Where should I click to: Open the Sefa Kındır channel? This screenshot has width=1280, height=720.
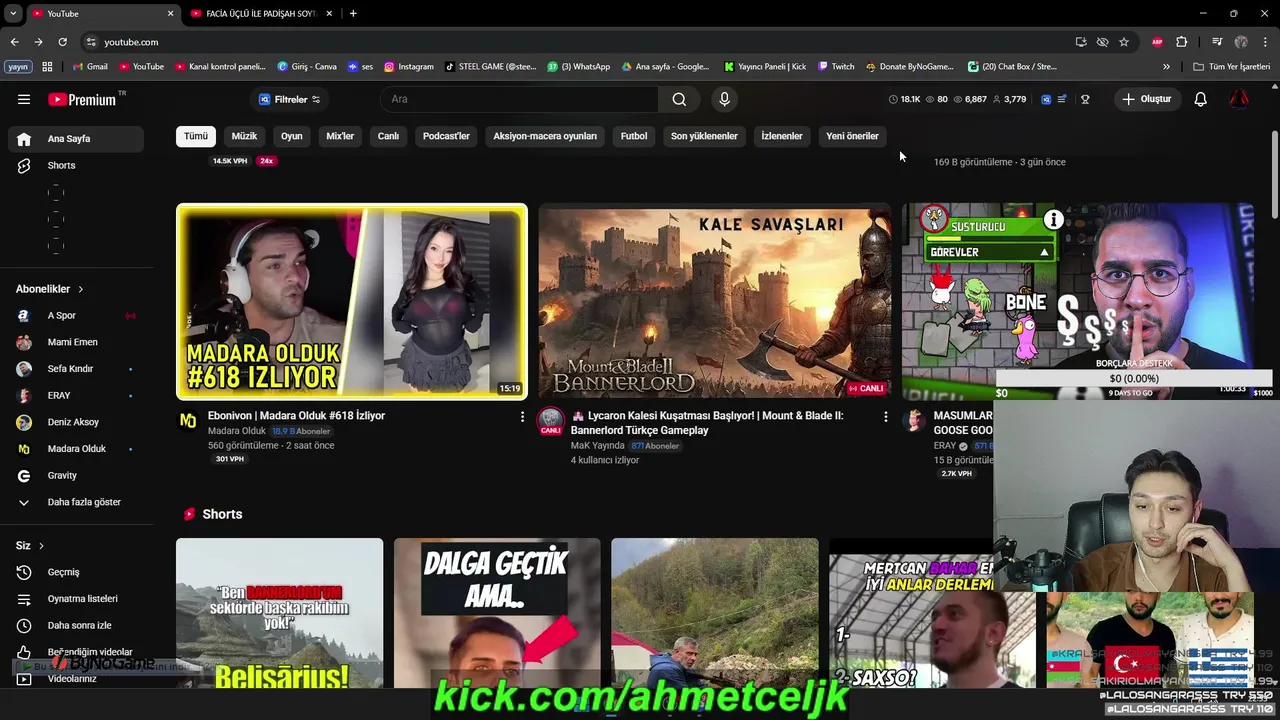point(75,369)
